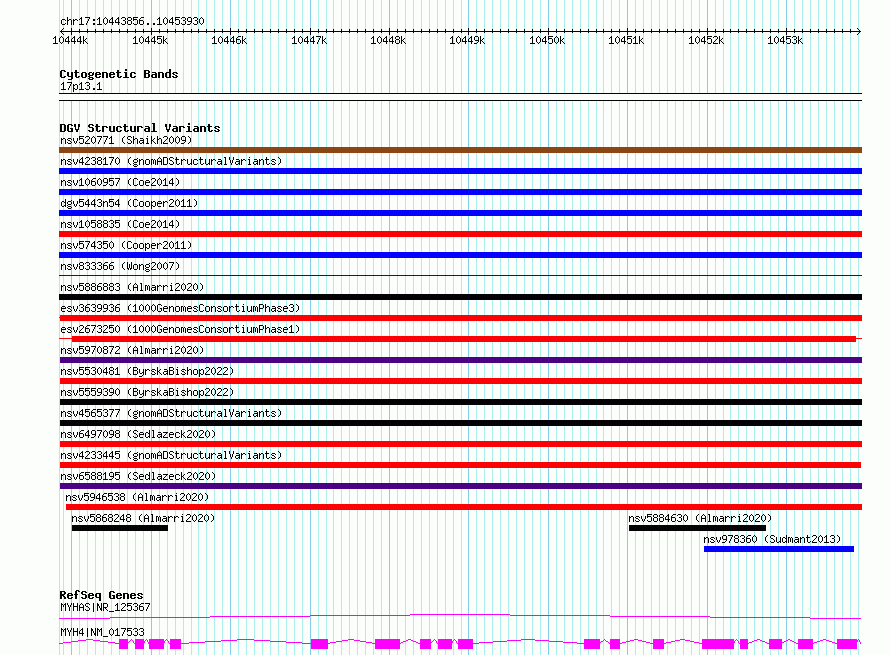Open nsv4238170 (gnomADStructuralVariants) label

tap(171, 161)
